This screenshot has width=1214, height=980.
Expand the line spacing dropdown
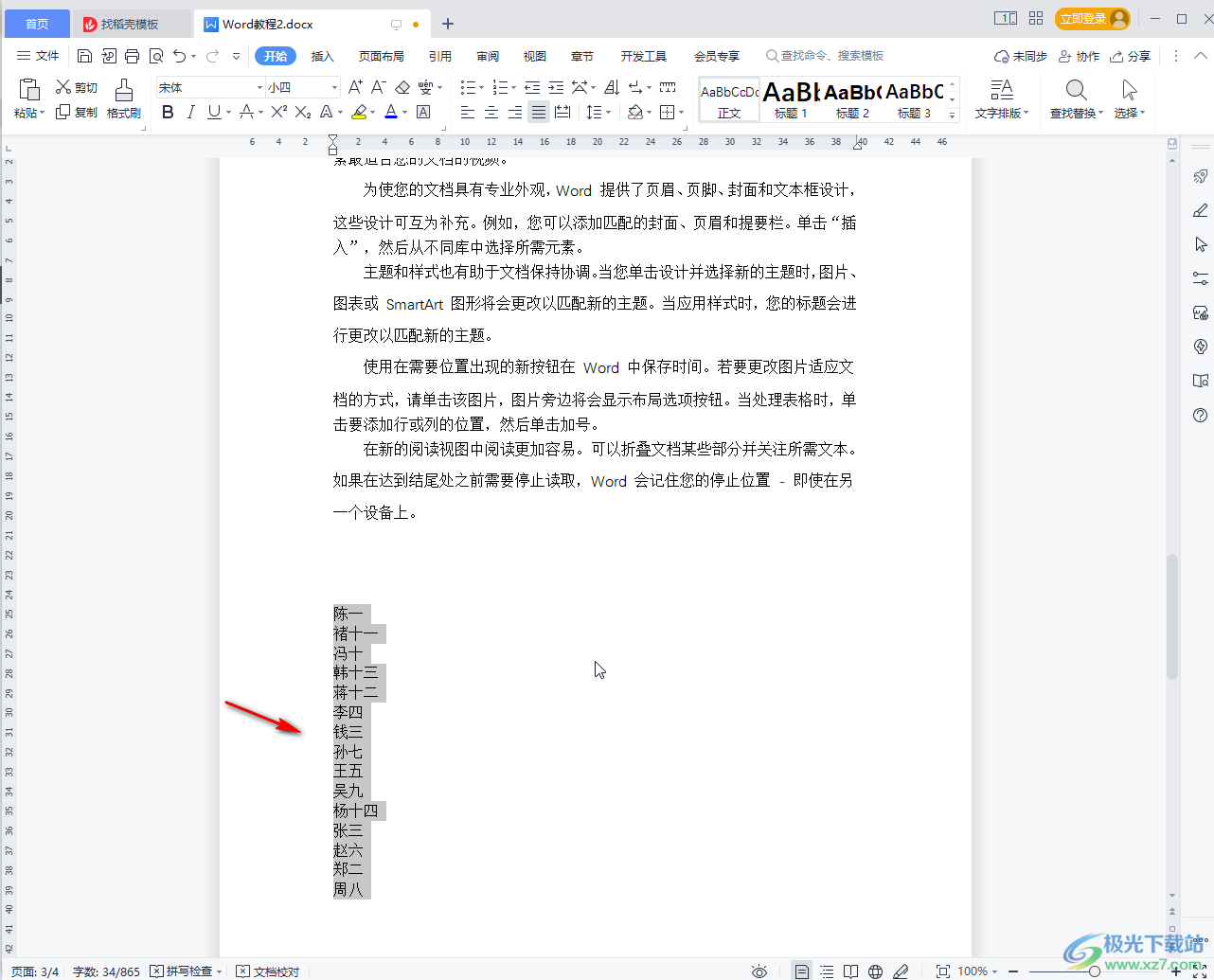tap(609, 113)
